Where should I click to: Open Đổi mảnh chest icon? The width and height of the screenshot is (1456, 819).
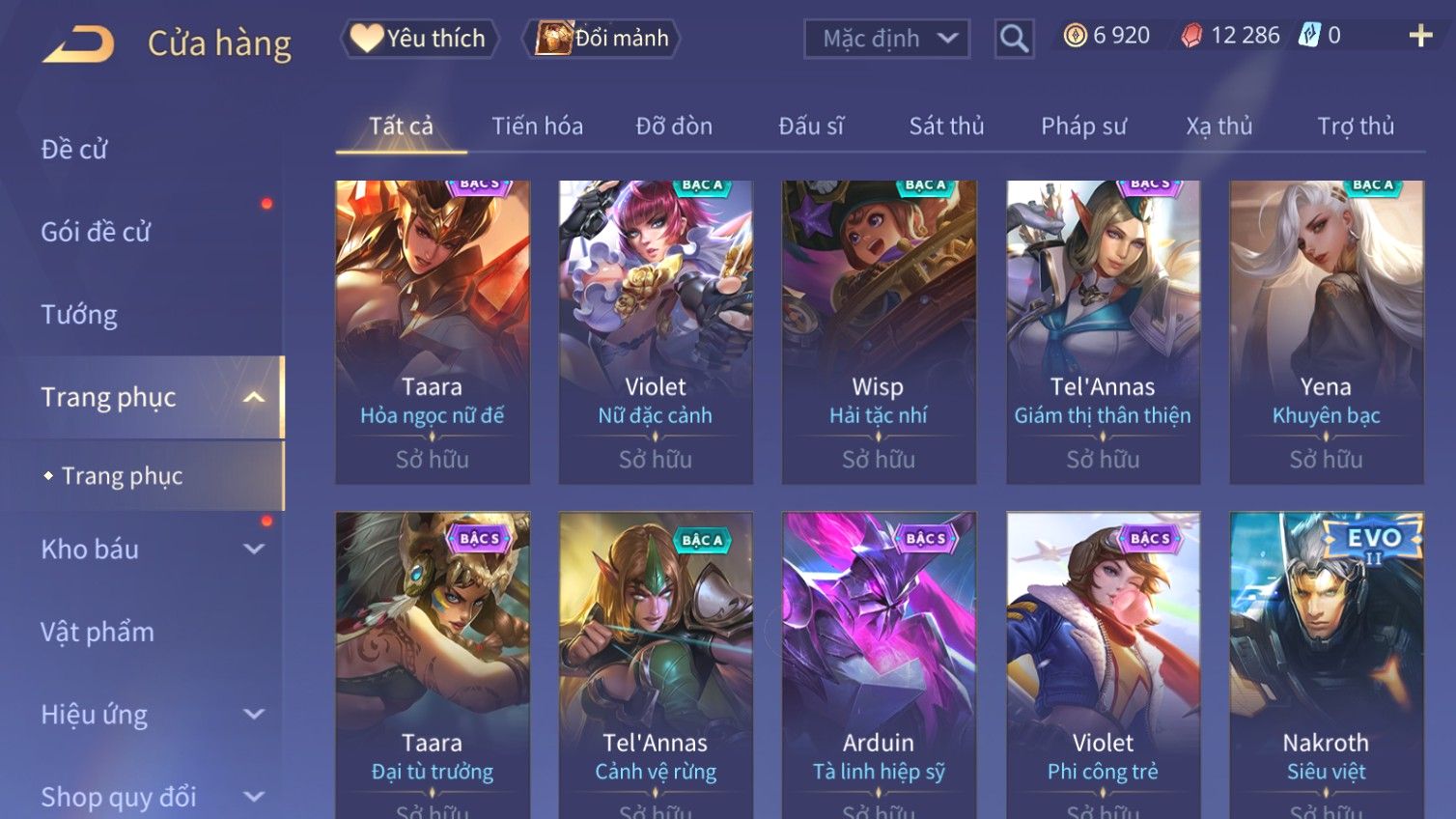pyautogui.click(x=553, y=38)
